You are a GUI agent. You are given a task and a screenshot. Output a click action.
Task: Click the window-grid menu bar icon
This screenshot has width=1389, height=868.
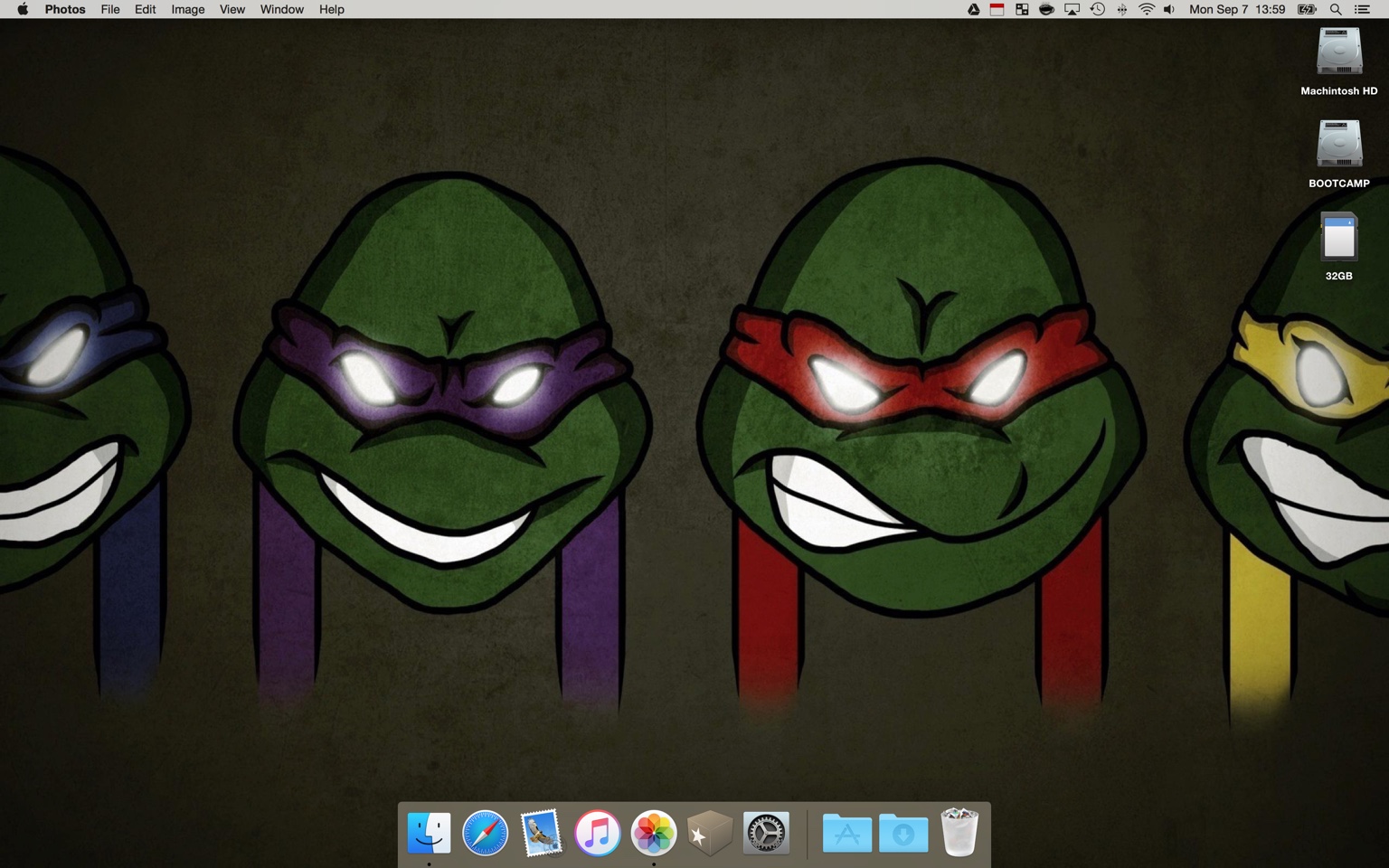click(1022, 9)
